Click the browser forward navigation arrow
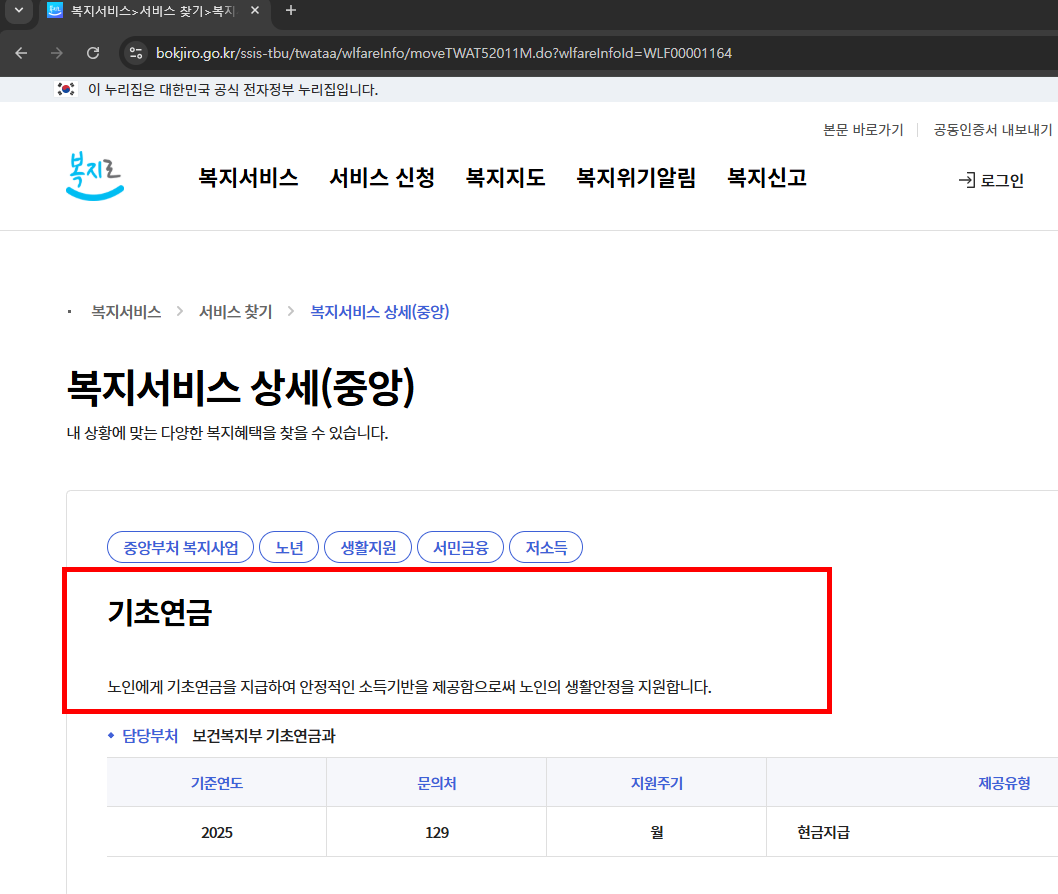The width and height of the screenshot is (1058, 894). [57, 54]
